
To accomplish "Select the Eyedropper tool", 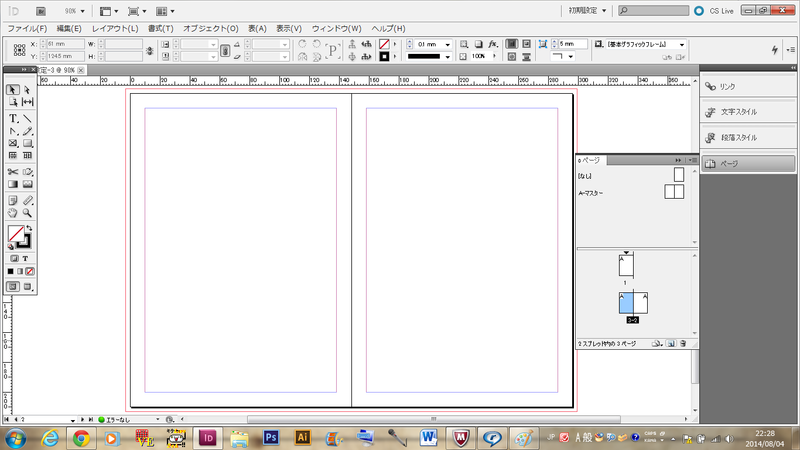I will pyautogui.click(x=28, y=201).
